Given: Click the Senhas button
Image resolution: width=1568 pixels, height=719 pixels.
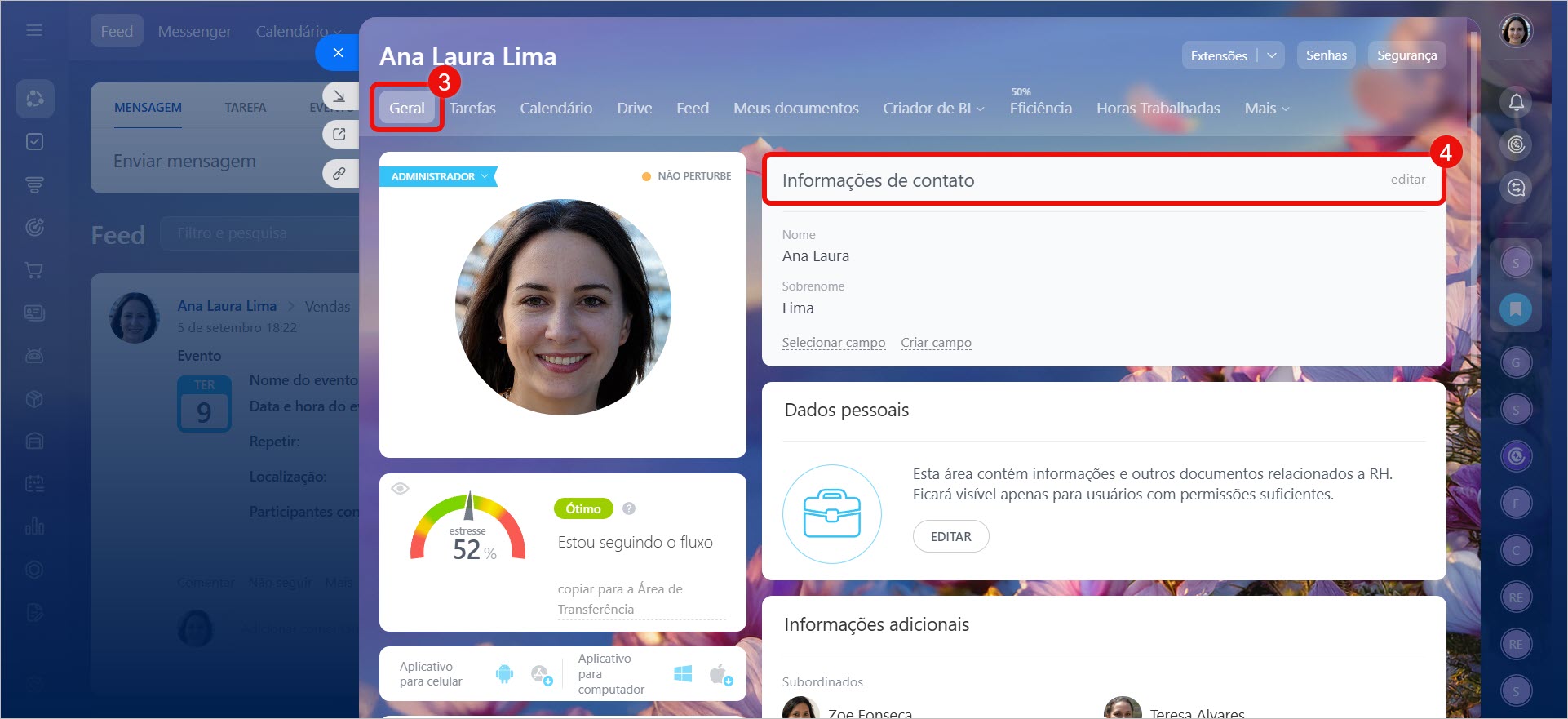Looking at the screenshot, I should 1327,55.
